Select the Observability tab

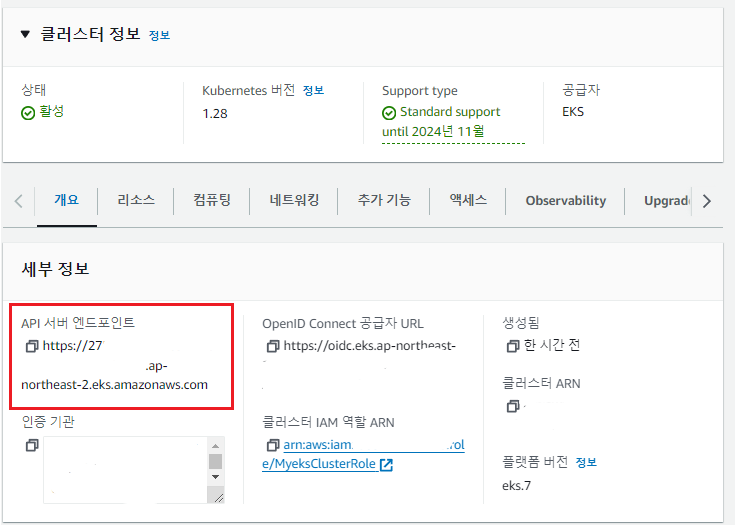[566, 201]
